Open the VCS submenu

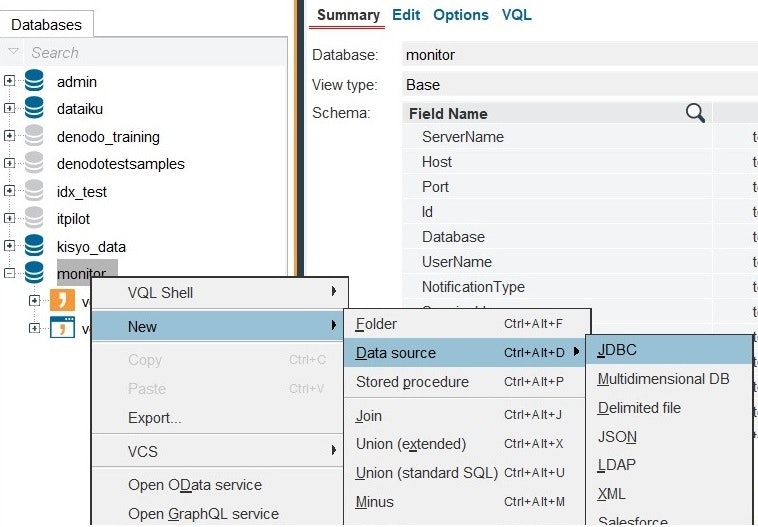click(218, 451)
